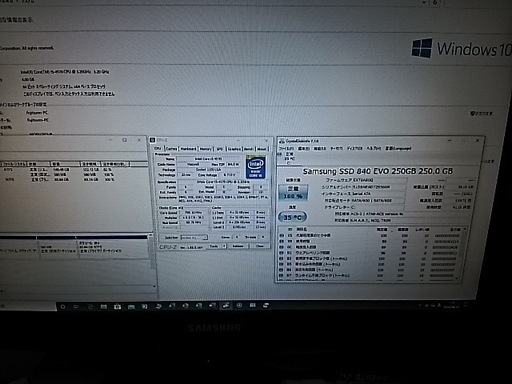Open the ファイル(F) menu in CrystalDiskInfo
This screenshot has width=512, height=384.
click(x=287, y=148)
